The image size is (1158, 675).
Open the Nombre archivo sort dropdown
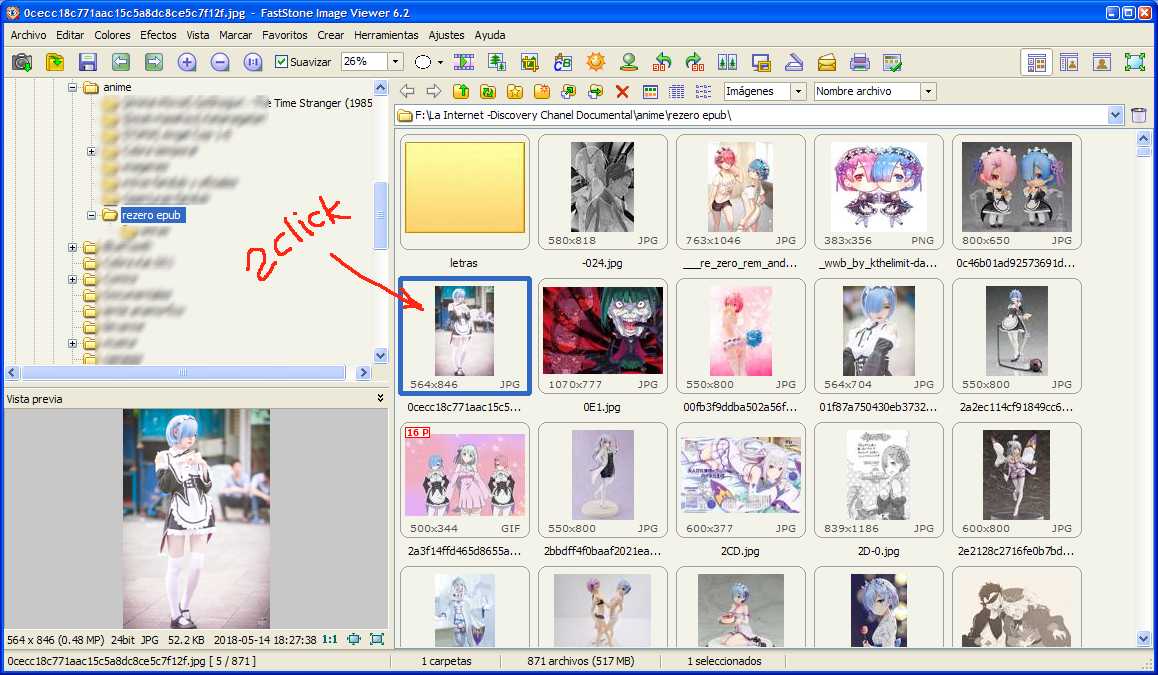(928, 92)
